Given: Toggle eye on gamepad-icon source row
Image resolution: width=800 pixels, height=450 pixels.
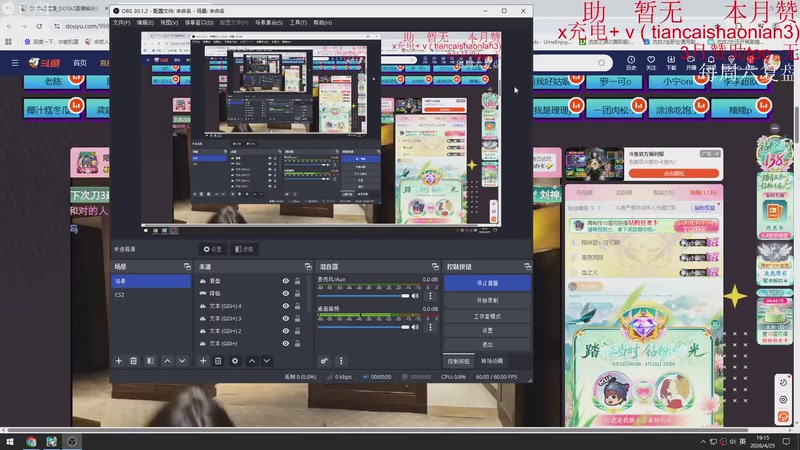Looking at the screenshot, I should [285, 293].
